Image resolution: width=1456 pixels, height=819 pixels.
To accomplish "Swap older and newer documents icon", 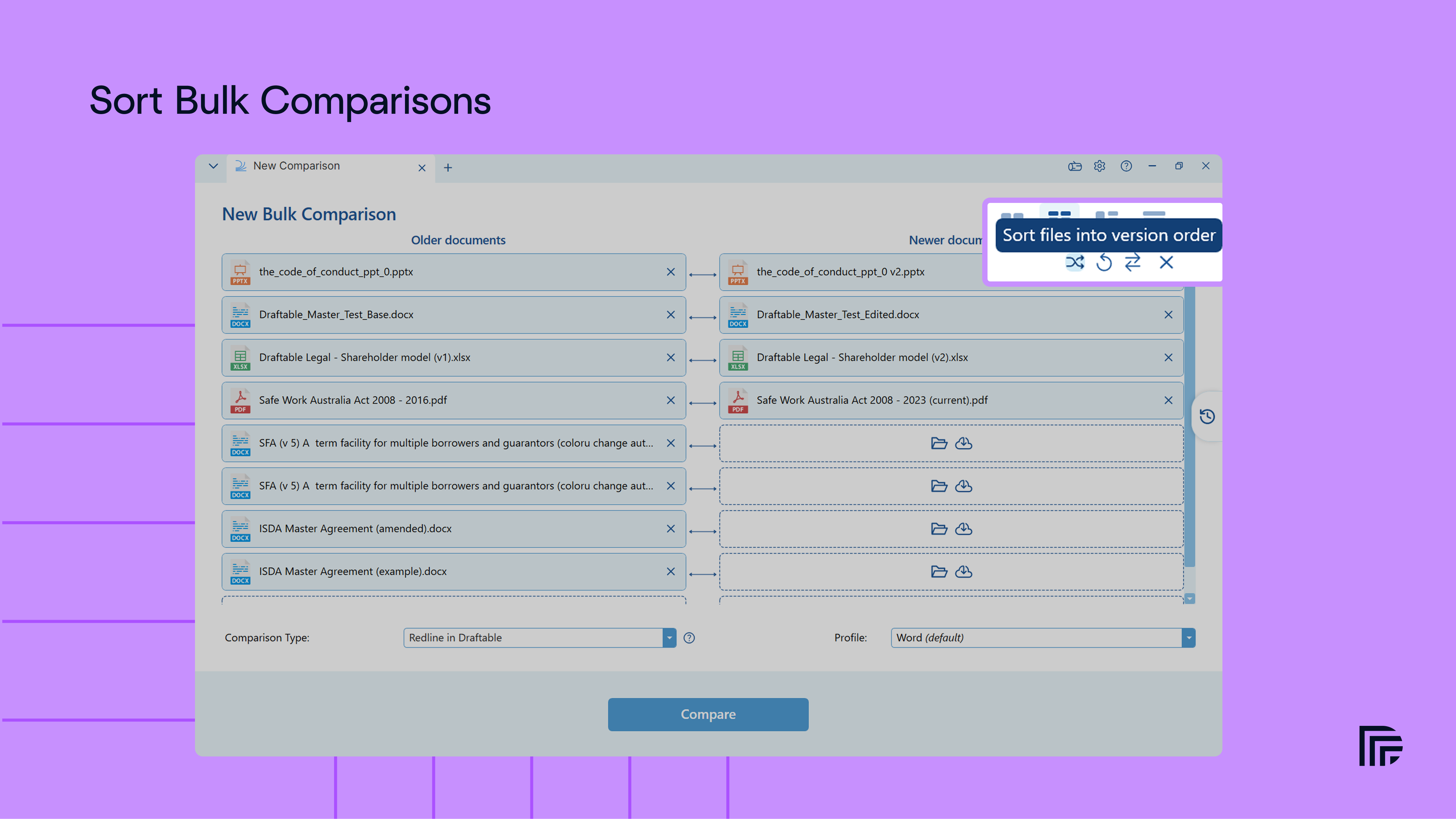I will pyautogui.click(x=1133, y=262).
